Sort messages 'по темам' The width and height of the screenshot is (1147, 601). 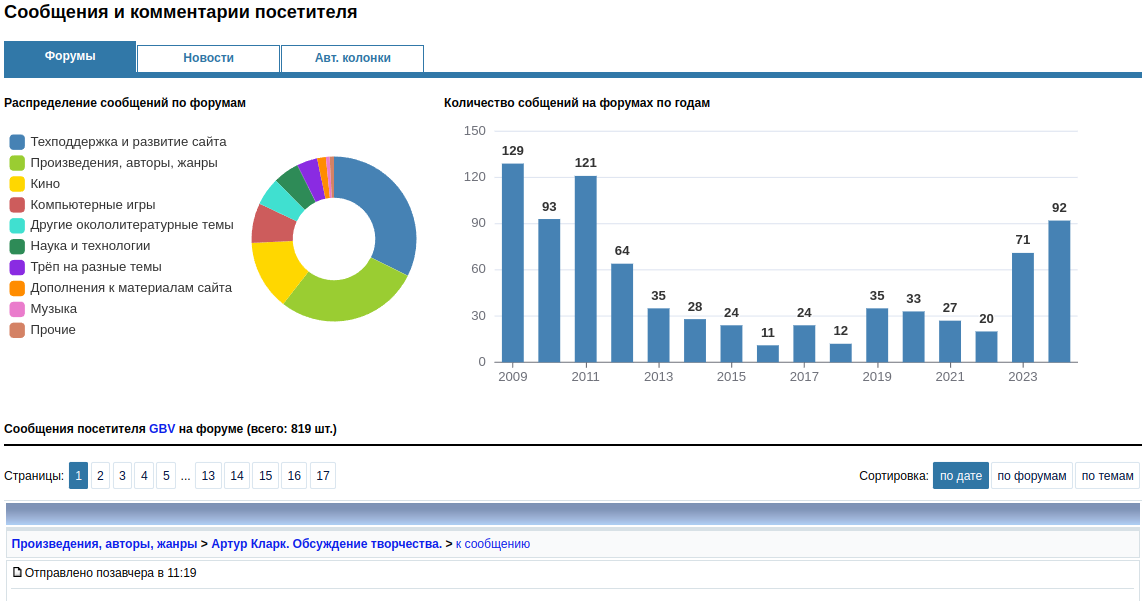[x=1107, y=476]
